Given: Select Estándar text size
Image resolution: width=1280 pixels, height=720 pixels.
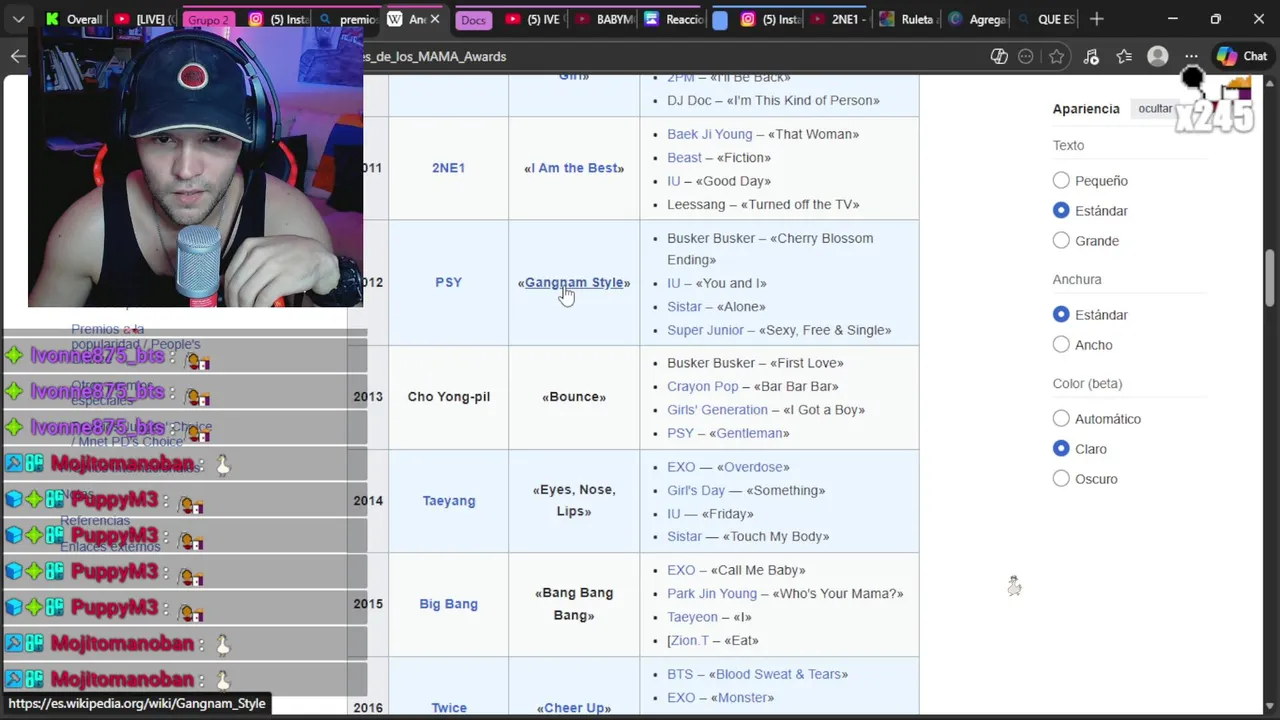Looking at the screenshot, I should coord(1061,211).
